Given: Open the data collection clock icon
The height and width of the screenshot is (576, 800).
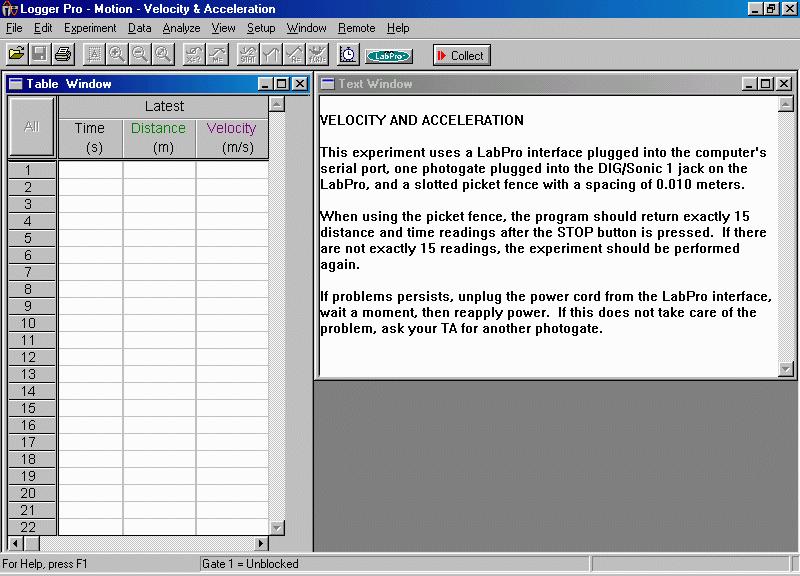Looking at the screenshot, I should coord(348,55).
